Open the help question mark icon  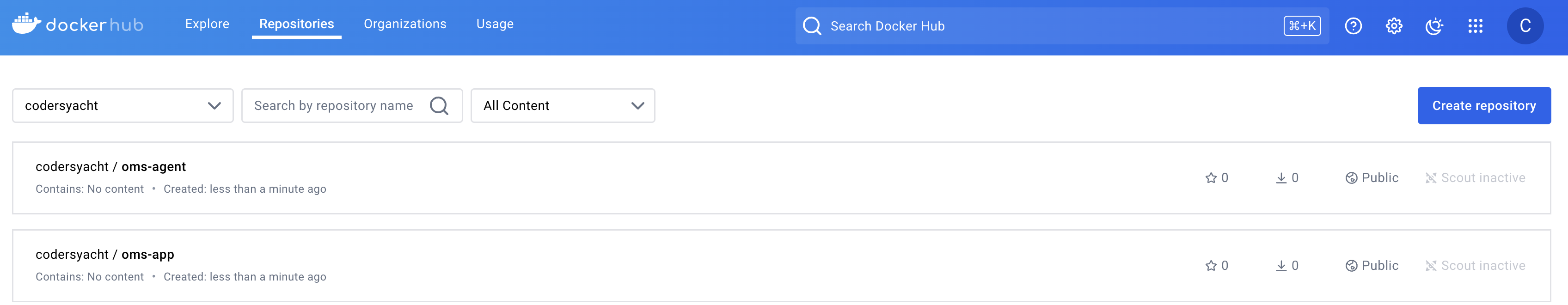1353,25
